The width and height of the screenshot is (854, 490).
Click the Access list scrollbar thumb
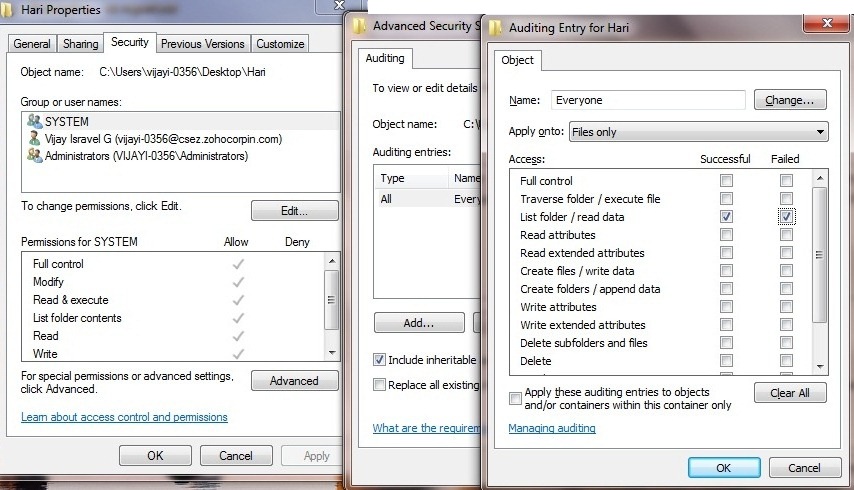coord(820,255)
